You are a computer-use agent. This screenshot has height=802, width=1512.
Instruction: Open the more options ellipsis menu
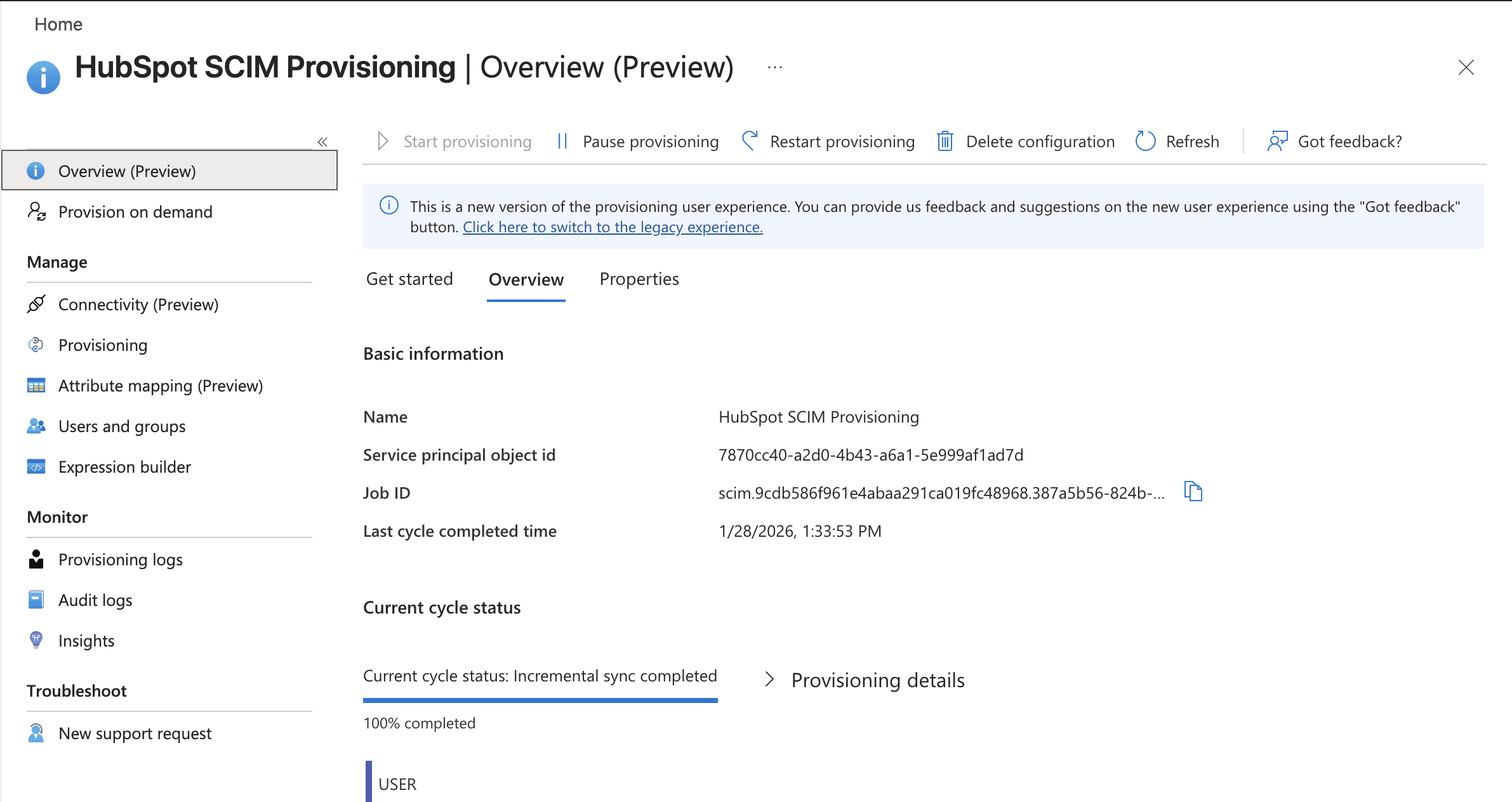(774, 67)
